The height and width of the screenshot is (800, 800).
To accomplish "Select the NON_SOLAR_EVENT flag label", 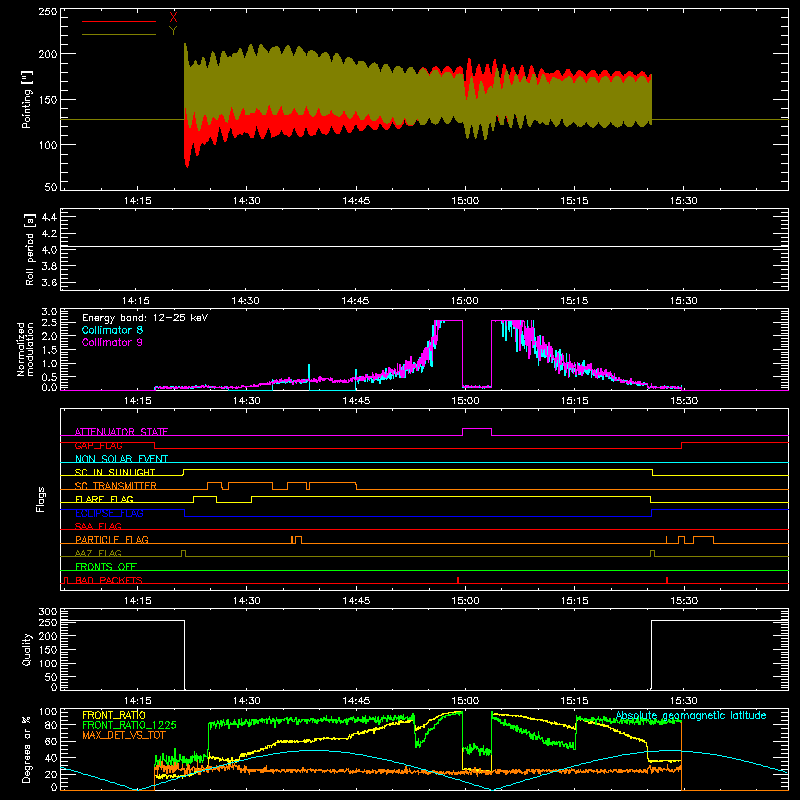I will pos(121,459).
